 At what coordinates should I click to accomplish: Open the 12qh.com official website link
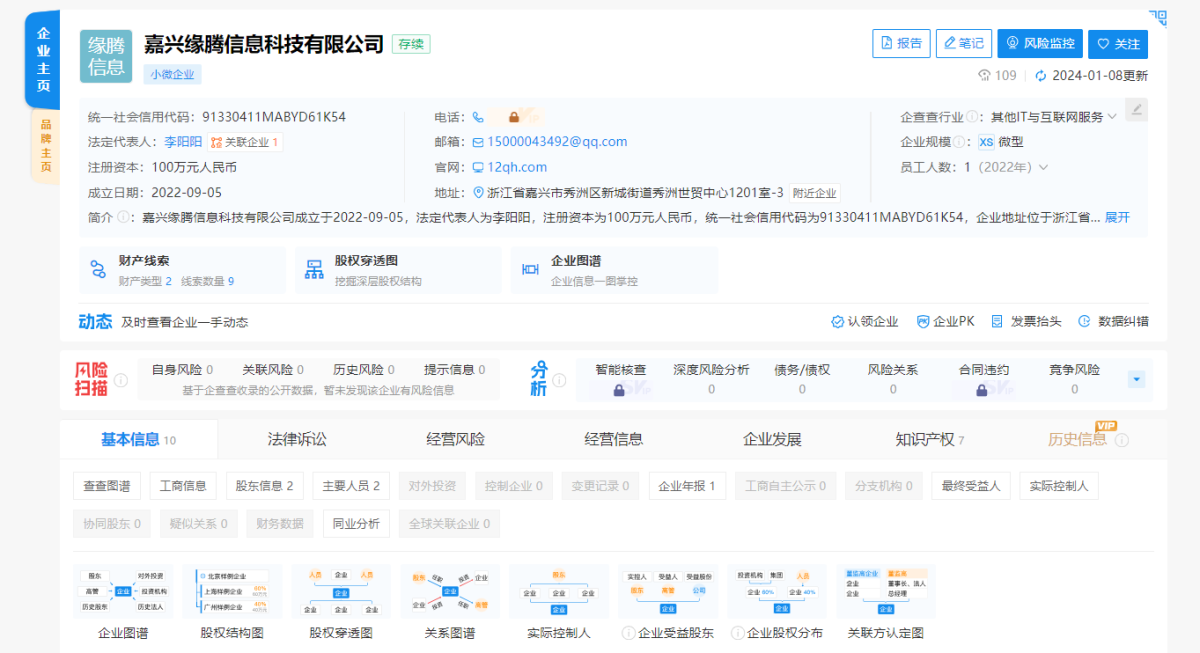pyautogui.click(x=518, y=167)
